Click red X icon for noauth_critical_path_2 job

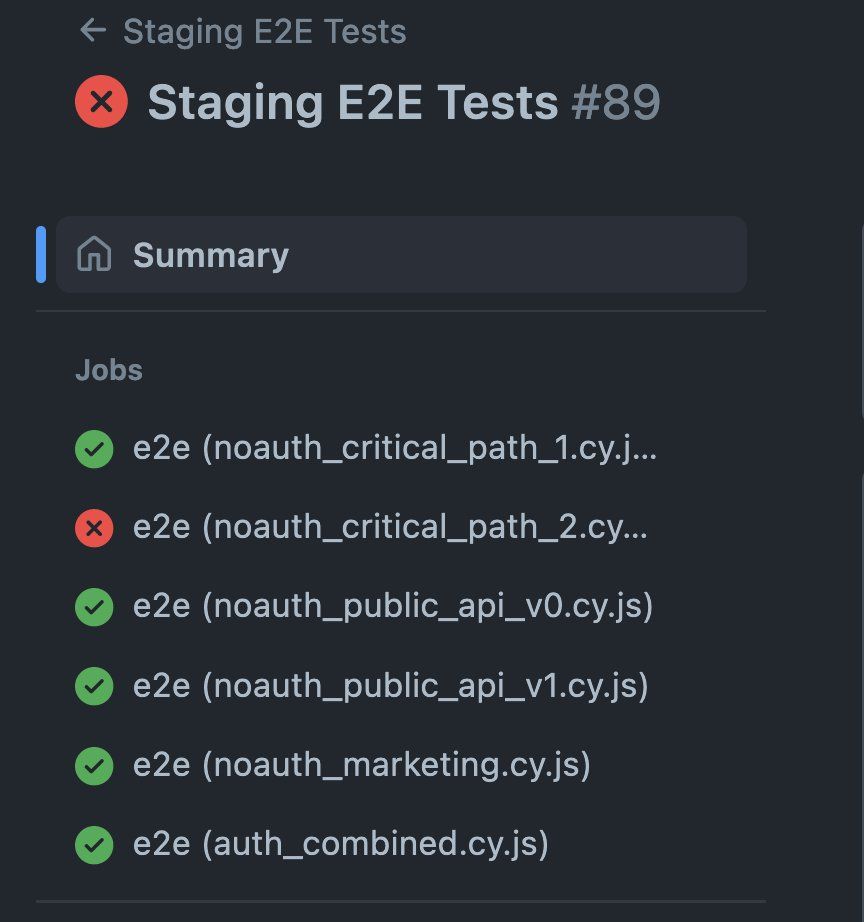click(x=94, y=528)
